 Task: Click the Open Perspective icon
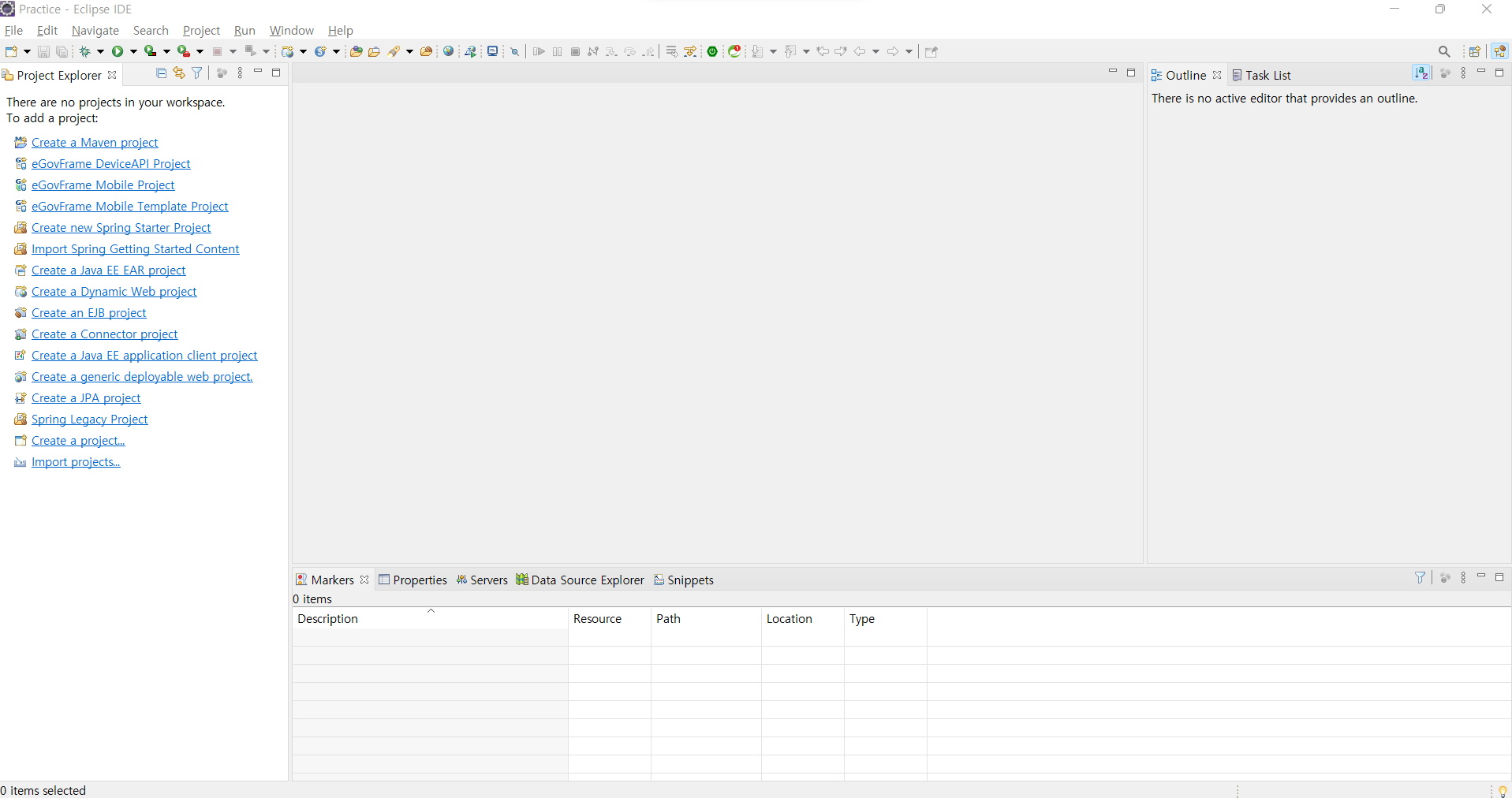[x=1474, y=51]
